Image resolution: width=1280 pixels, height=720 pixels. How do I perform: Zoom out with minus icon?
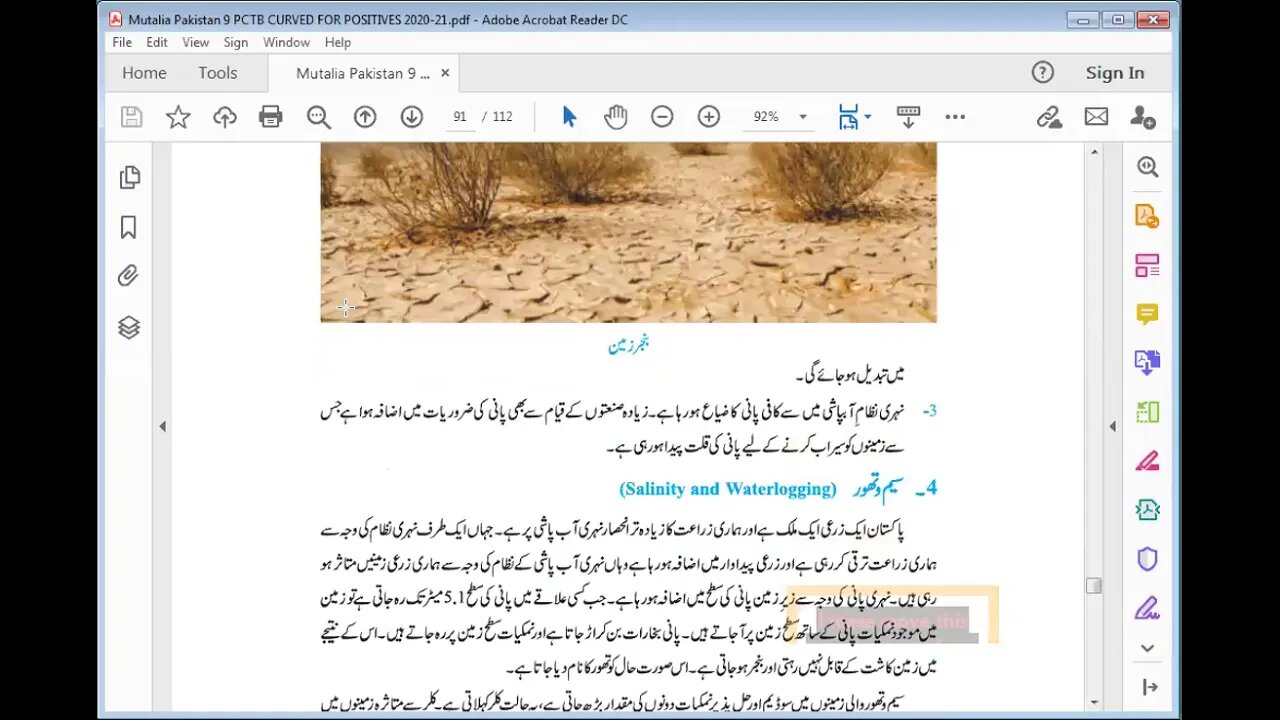[x=662, y=117]
